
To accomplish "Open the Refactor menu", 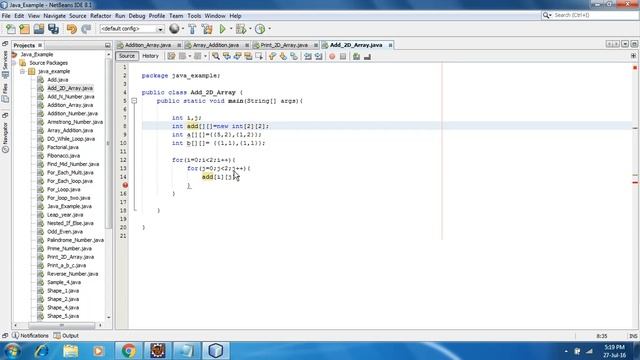I will [x=100, y=16].
